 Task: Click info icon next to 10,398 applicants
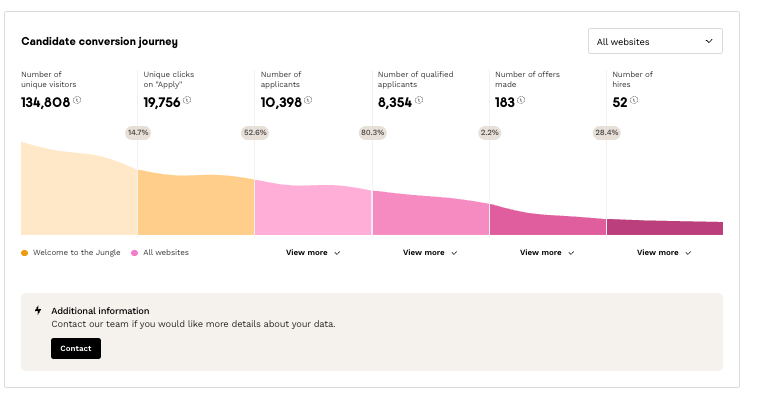coord(309,100)
